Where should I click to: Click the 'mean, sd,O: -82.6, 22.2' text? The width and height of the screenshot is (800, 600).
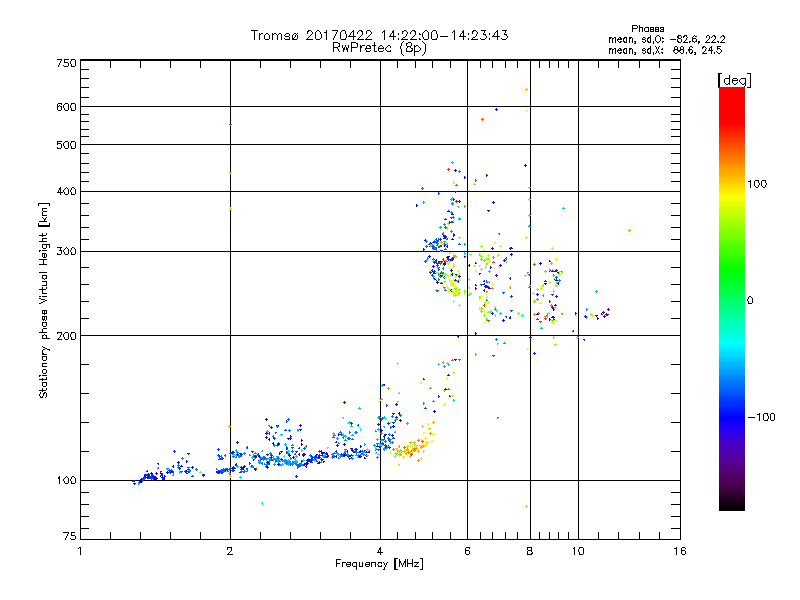click(x=666, y=39)
